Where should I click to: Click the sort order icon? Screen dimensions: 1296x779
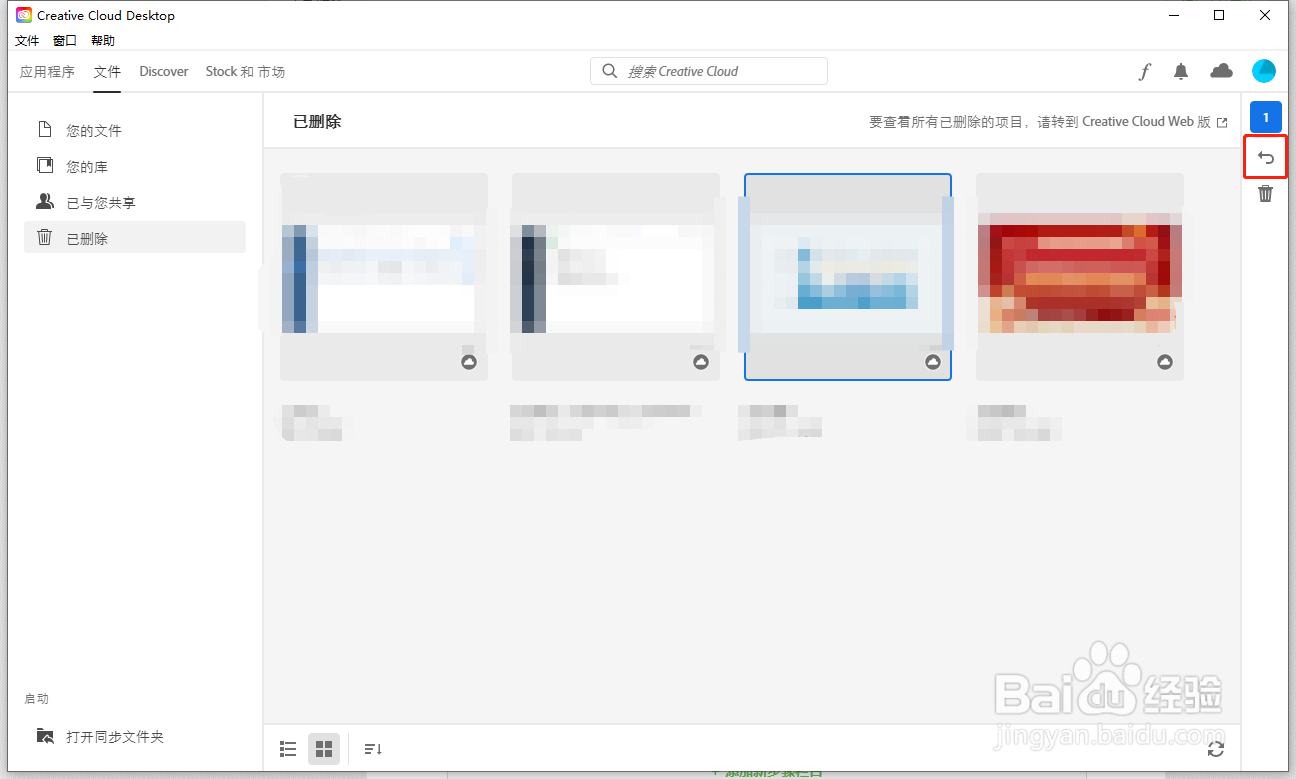[x=373, y=749]
